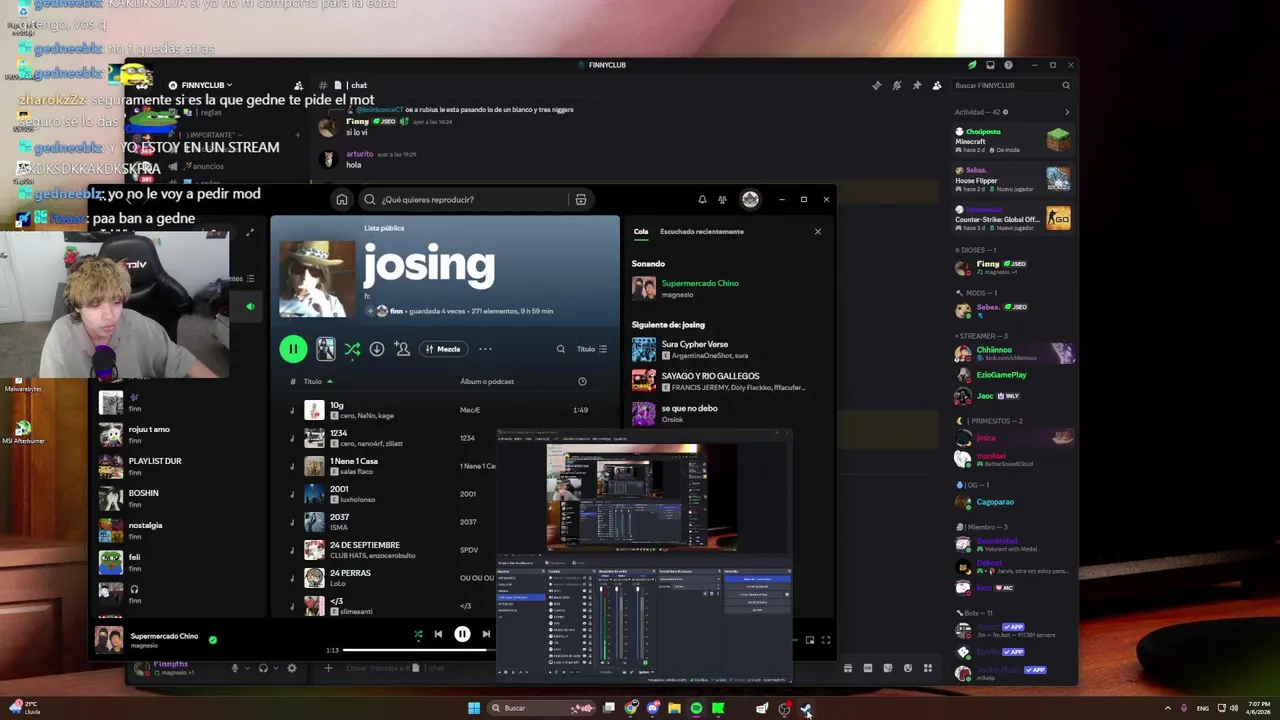Screen dimensions: 1280x720
Task: Open Discord help icon
Action: [x=1009, y=65]
